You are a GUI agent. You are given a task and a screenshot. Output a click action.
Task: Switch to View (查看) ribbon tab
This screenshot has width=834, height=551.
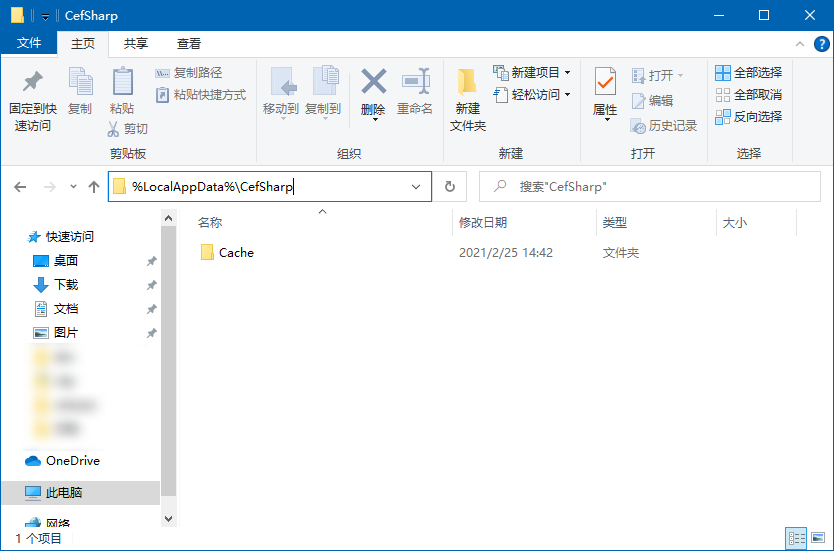(189, 44)
